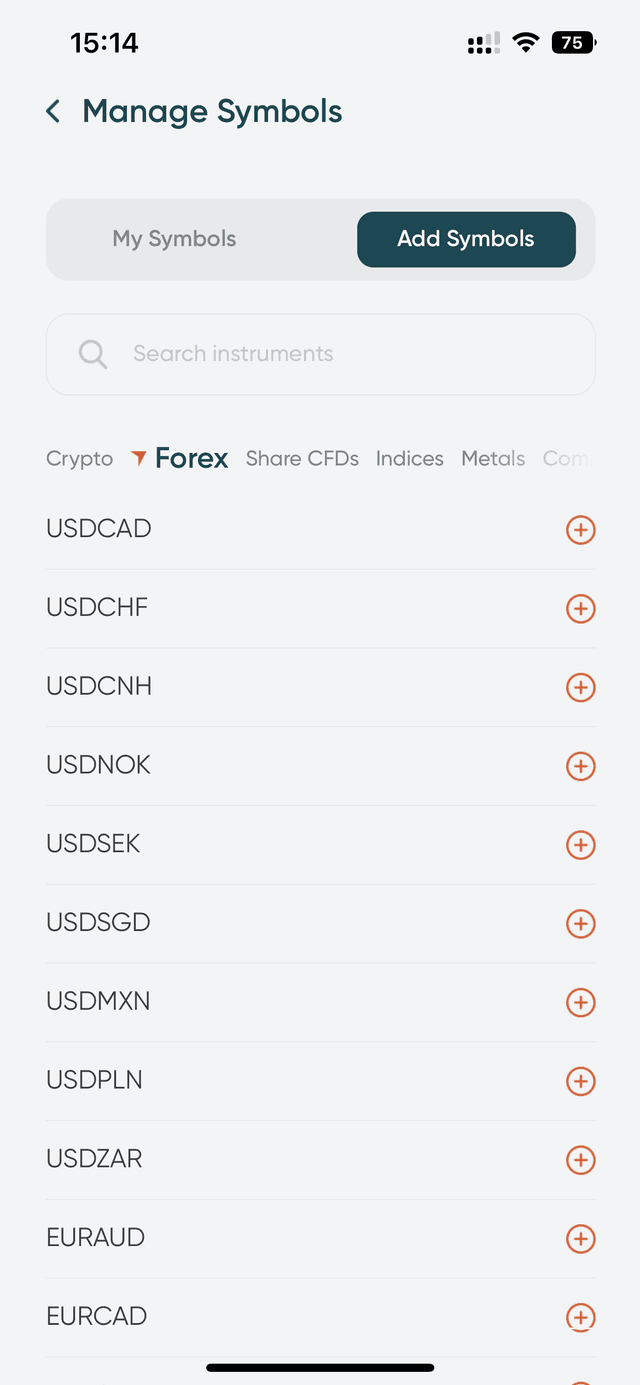Open the Metals category tab
The width and height of the screenshot is (640, 1385).
493,459
